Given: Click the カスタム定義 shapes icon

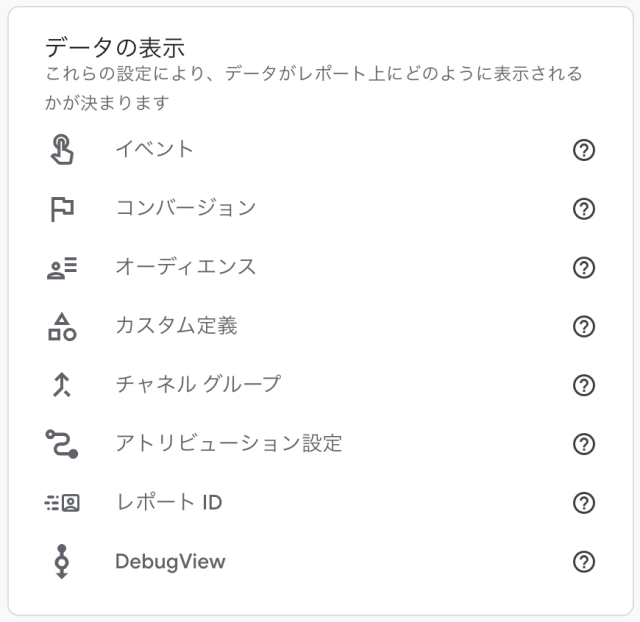Looking at the screenshot, I should 62,327.
